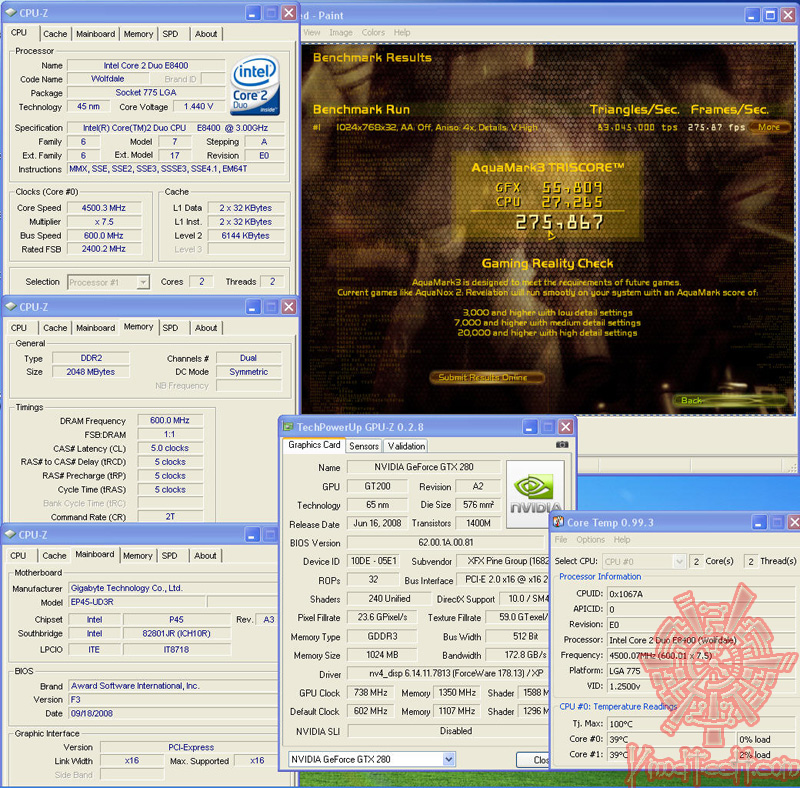Click the CPU-Z icon in the top title bar

point(10,12)
